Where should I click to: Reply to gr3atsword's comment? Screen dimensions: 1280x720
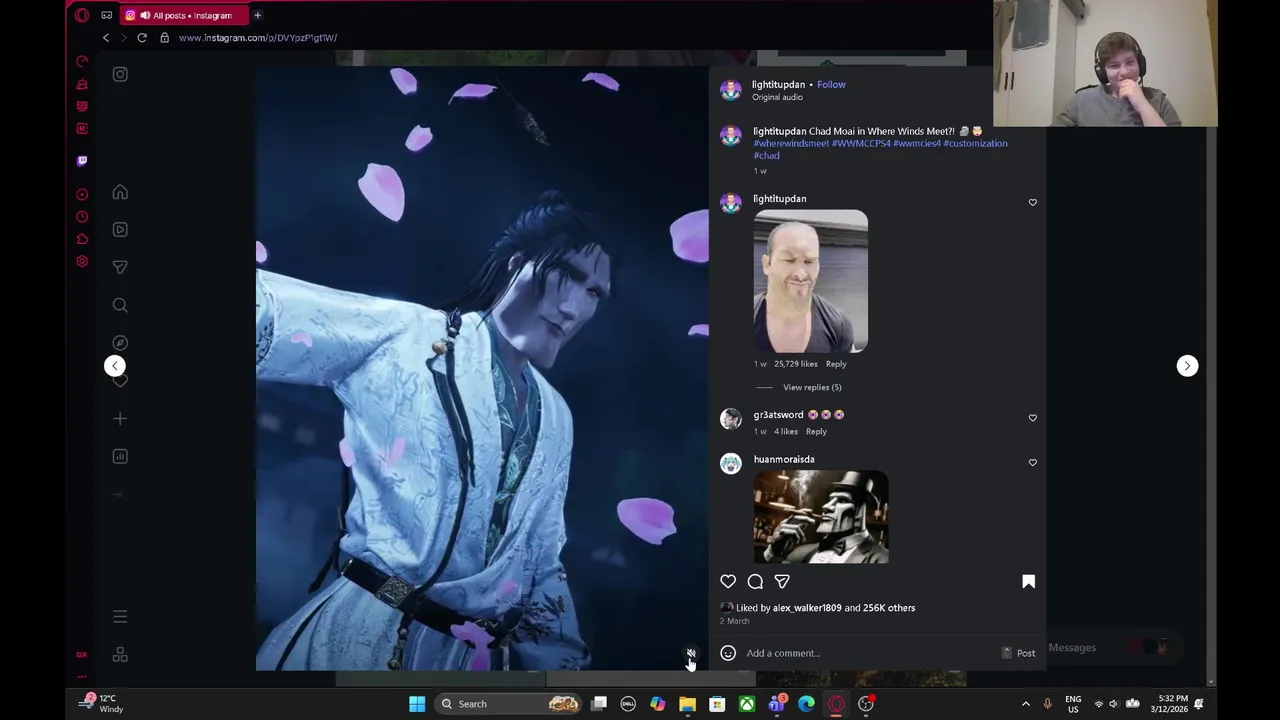click(x=816, y=432)
